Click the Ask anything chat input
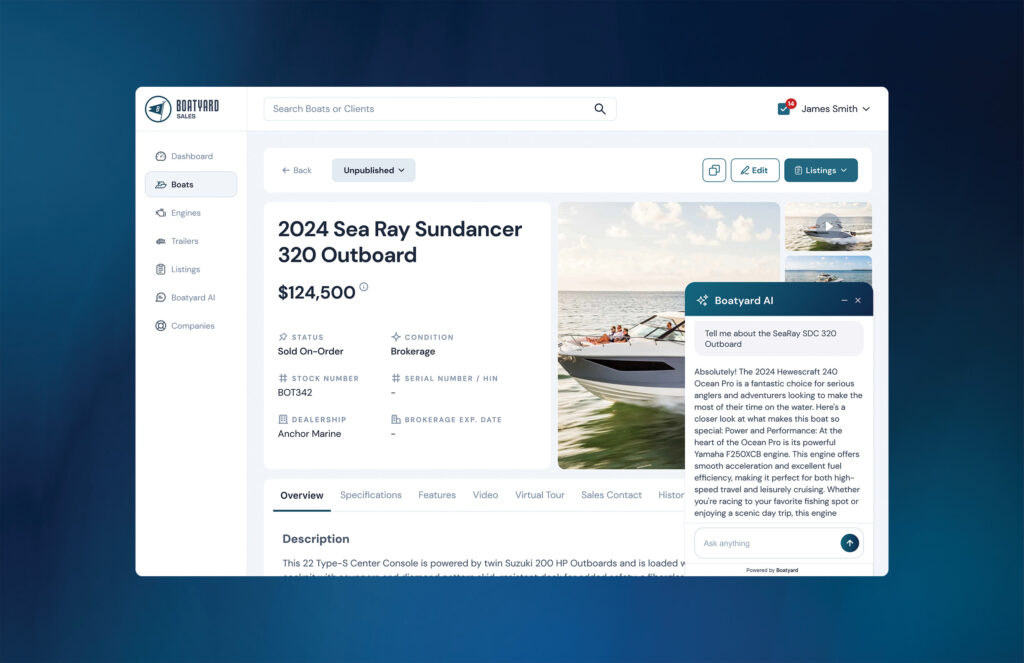 pos(767,543)
